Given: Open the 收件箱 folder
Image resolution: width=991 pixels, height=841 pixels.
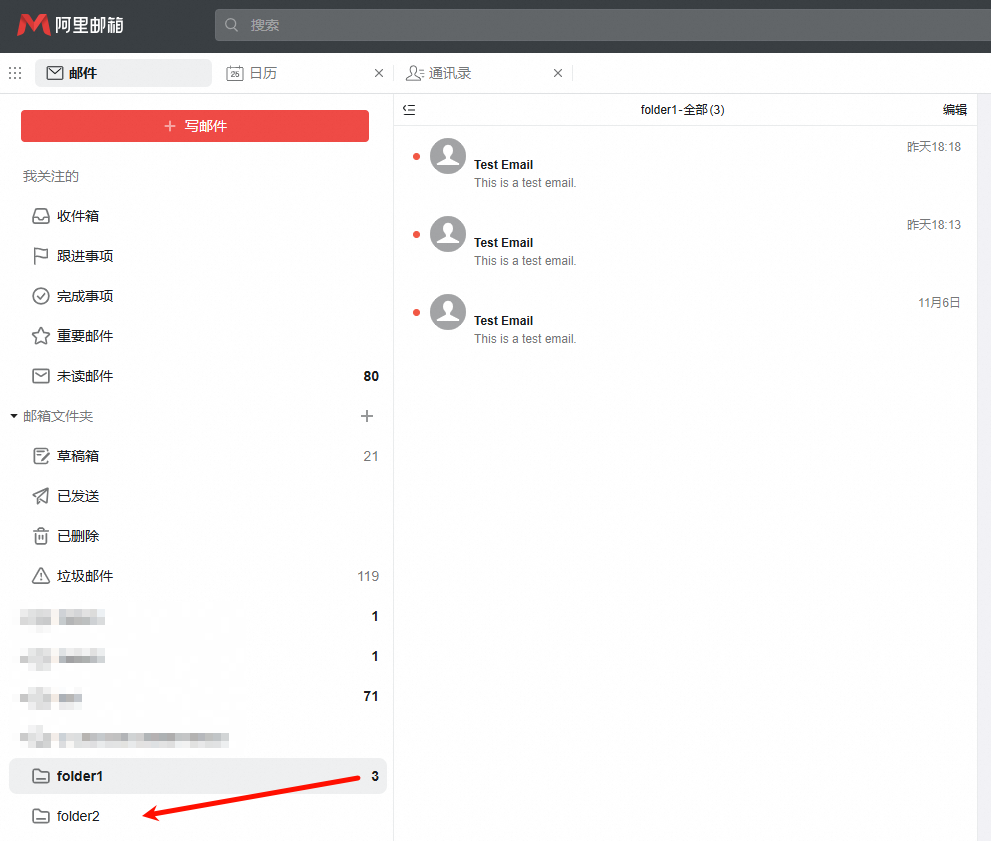Looking at the screenshot, I should (x=198, y=216).
